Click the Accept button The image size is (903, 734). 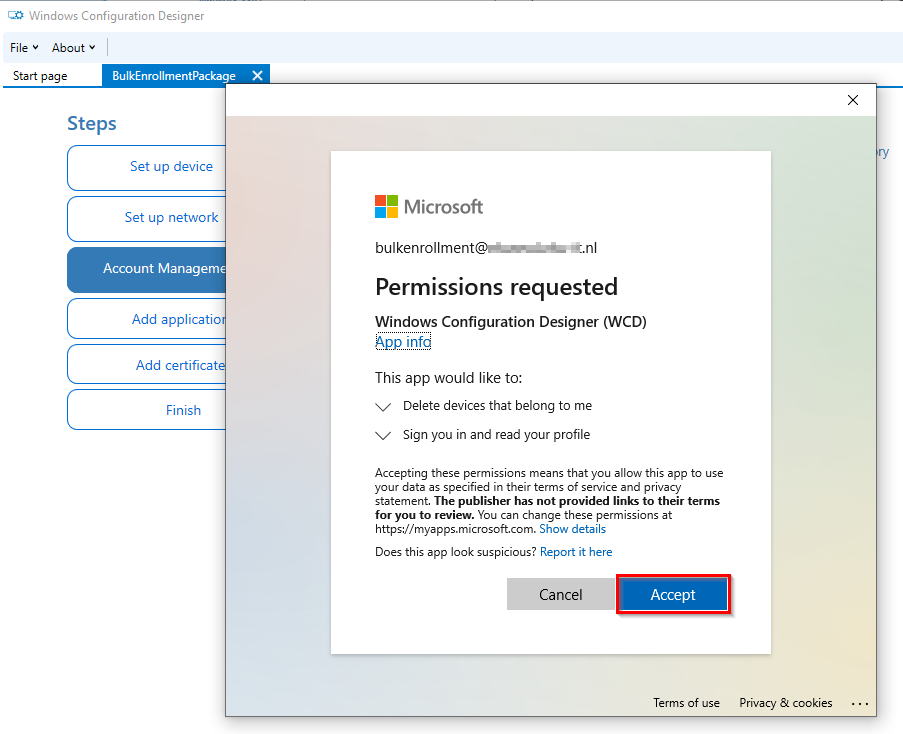[x=673, y=594]
